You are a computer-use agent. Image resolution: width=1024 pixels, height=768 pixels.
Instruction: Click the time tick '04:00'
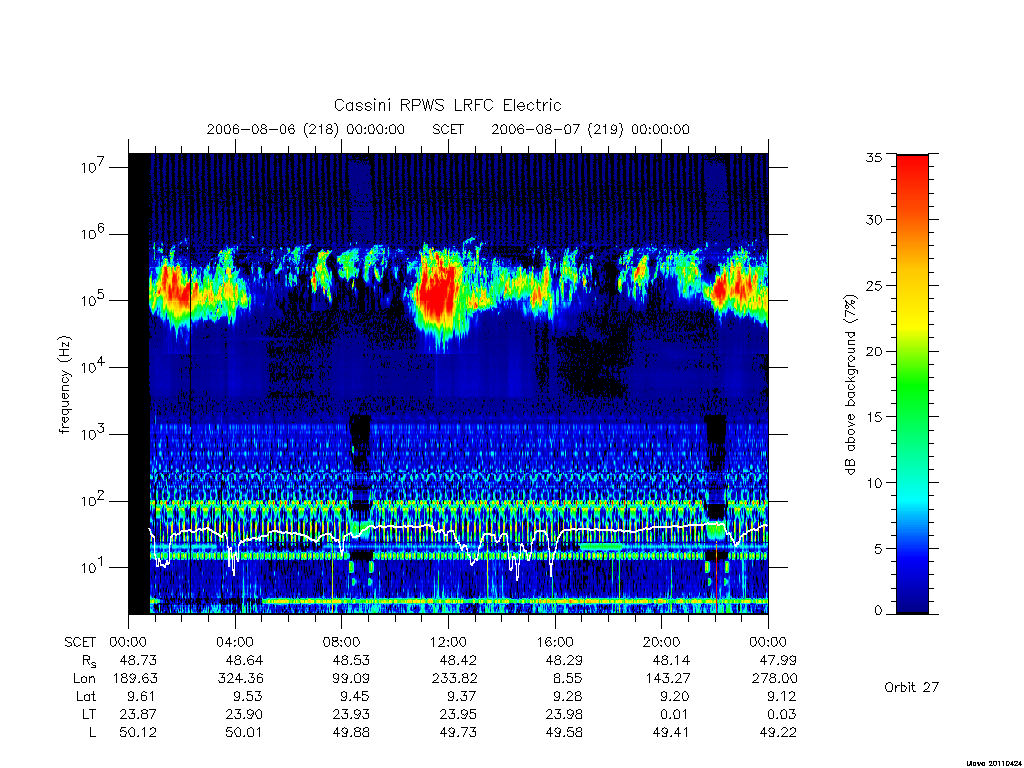[x=234, y=642]
